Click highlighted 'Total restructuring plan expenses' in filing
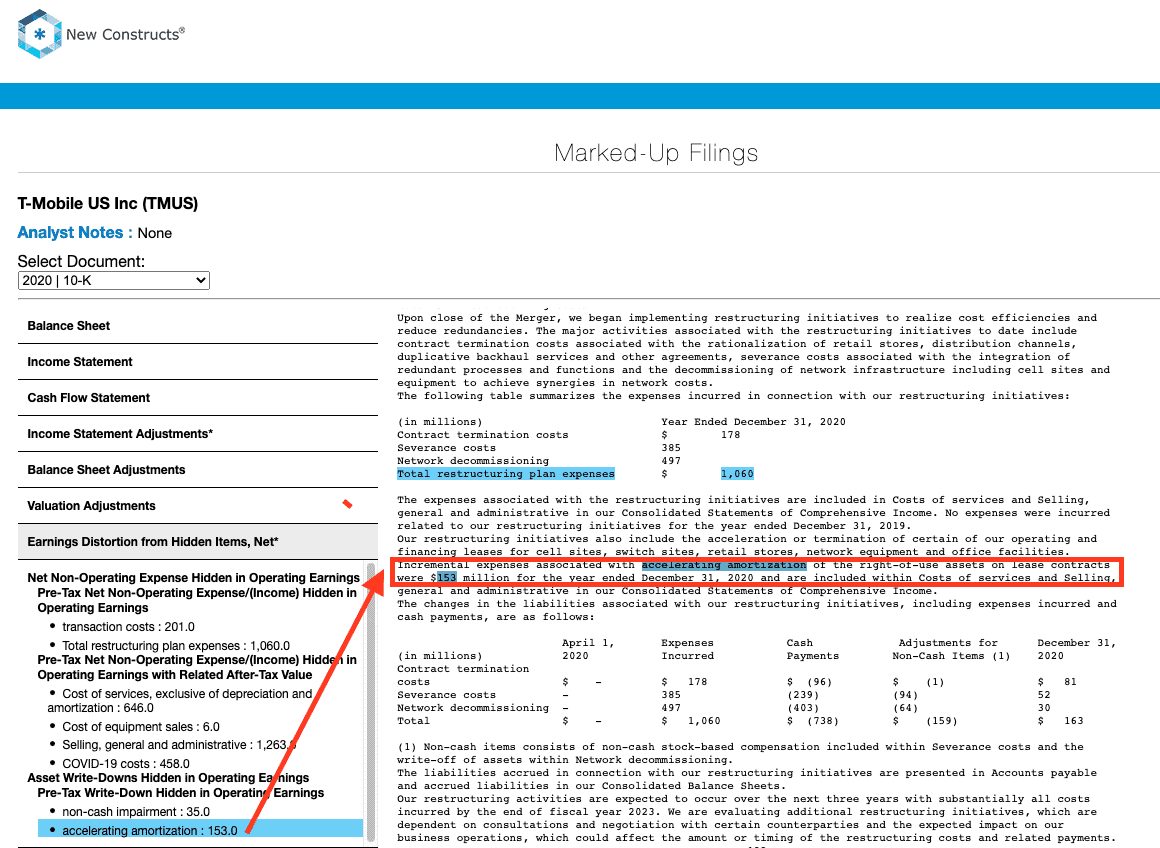Viewport: 1160px width, 848px height. tap(505, 474)
